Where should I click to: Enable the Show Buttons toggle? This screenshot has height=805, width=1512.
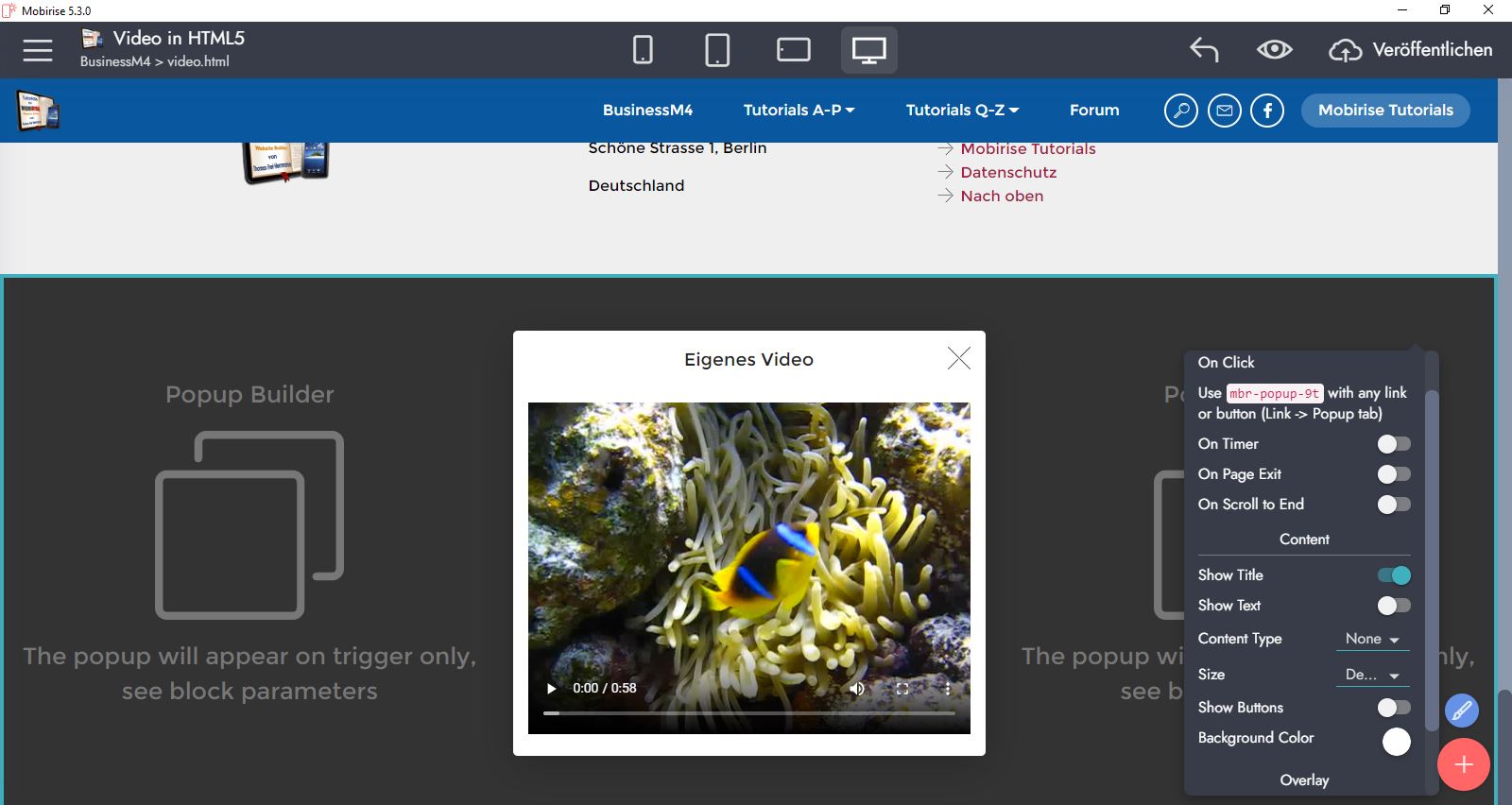click(1393, 708)
